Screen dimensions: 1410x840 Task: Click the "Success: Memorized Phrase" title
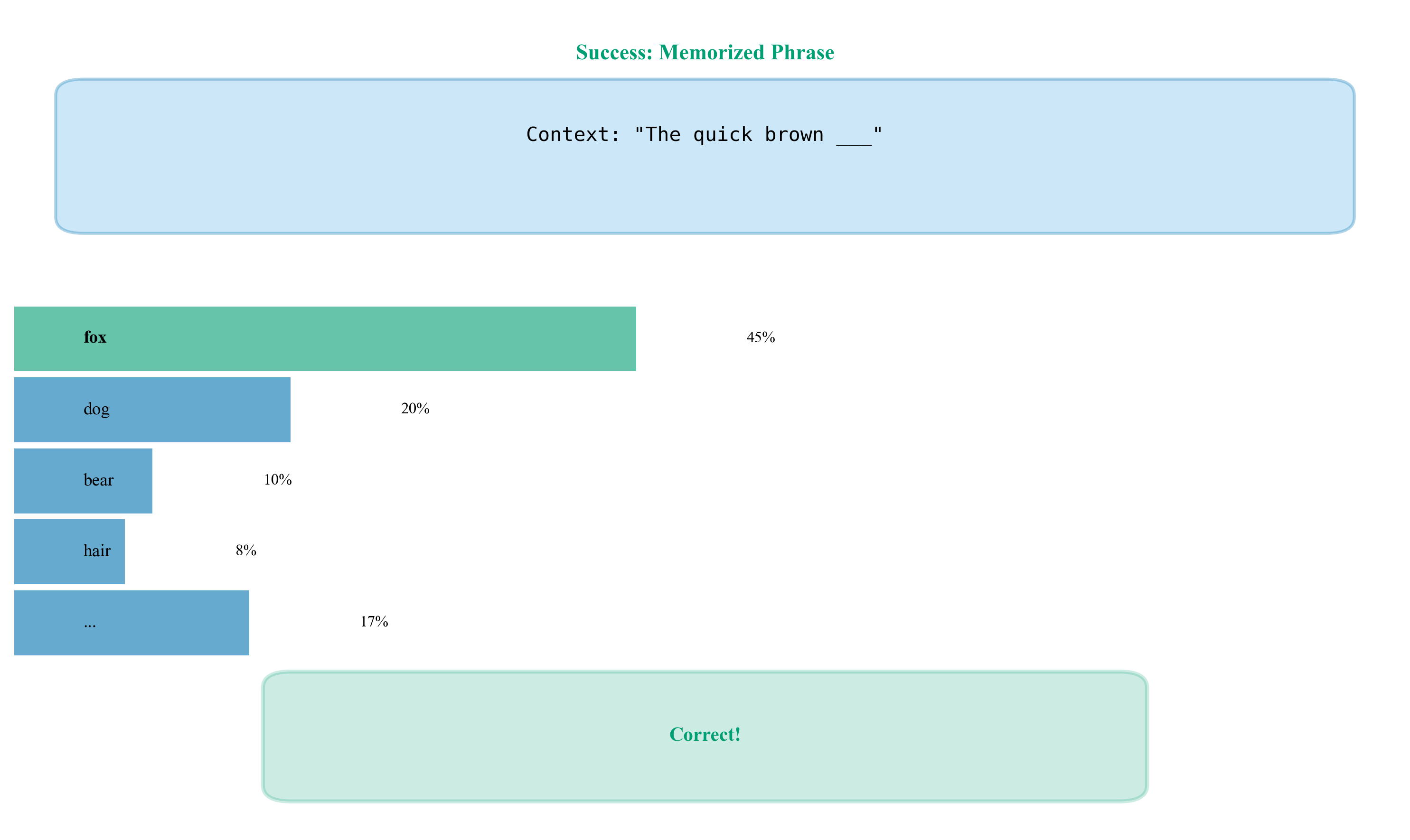[x=705, y=52]
